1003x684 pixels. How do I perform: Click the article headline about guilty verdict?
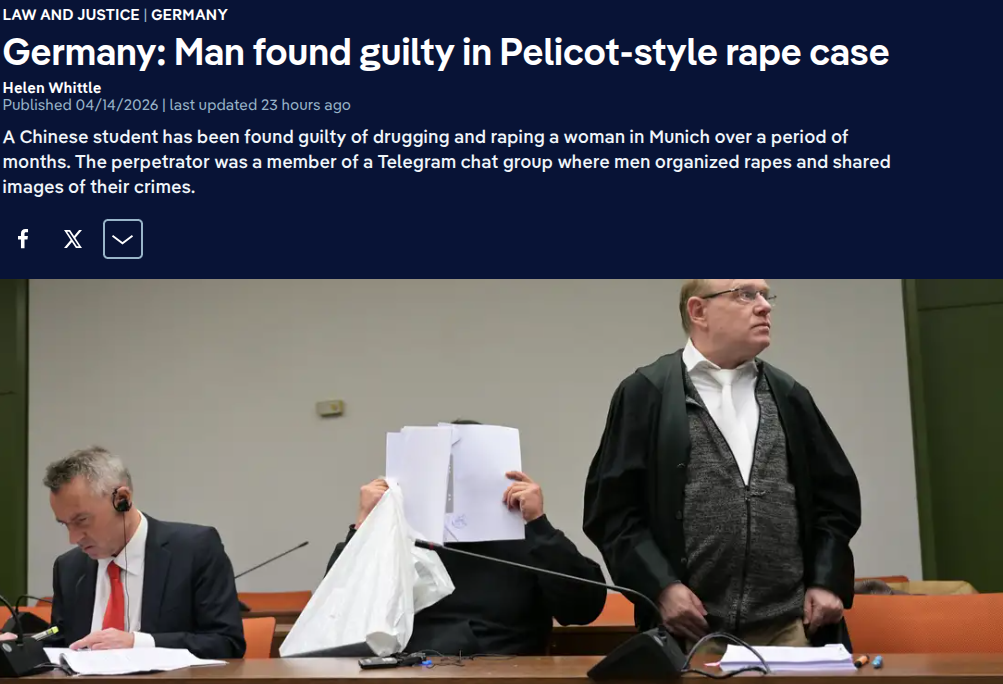pos(446,52)
